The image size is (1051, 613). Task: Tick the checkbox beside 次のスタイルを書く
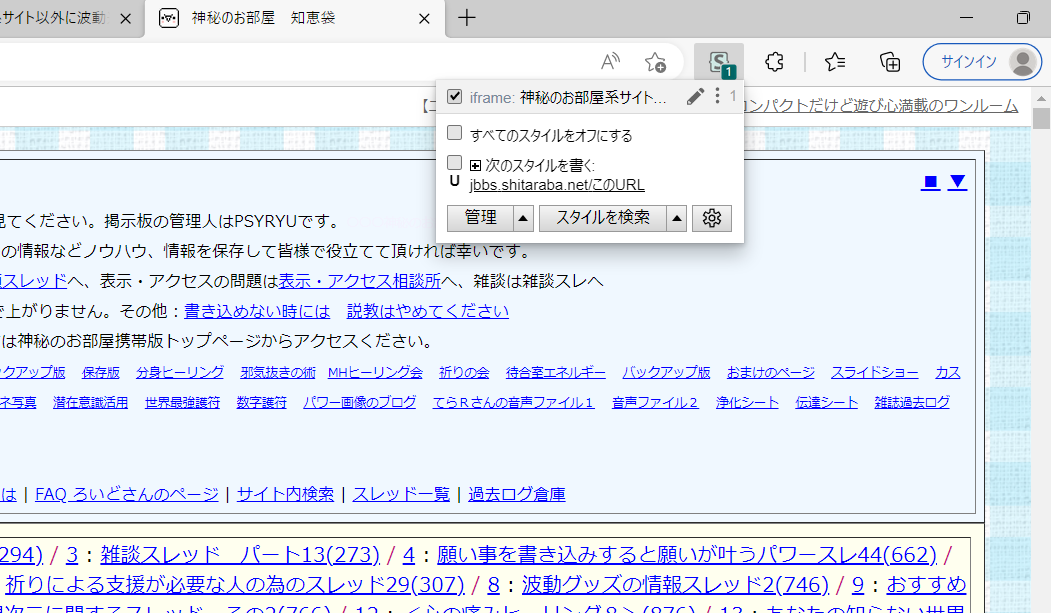[x=455, y=163]
